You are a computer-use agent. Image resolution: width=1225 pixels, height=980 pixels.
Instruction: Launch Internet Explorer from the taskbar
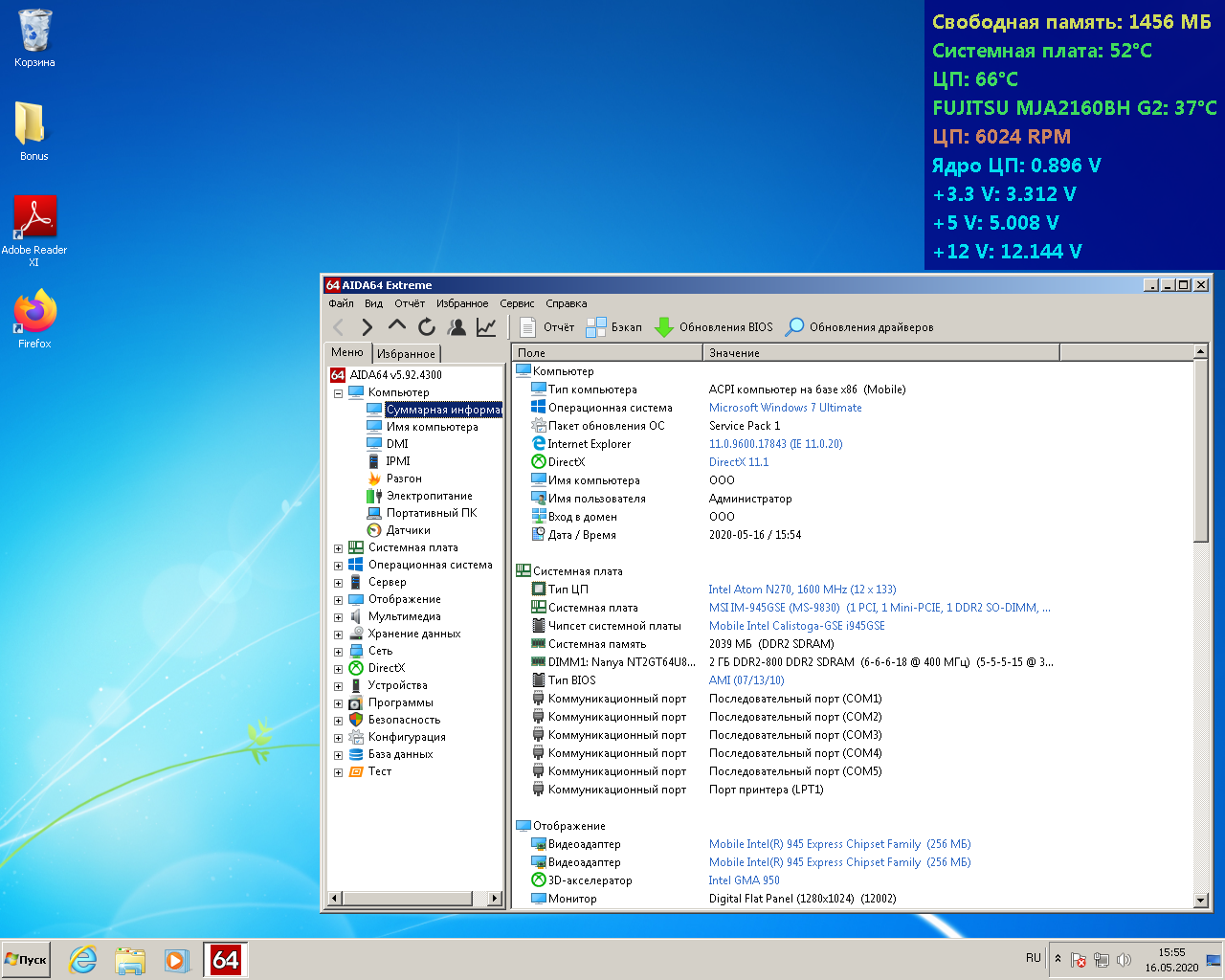83,959
